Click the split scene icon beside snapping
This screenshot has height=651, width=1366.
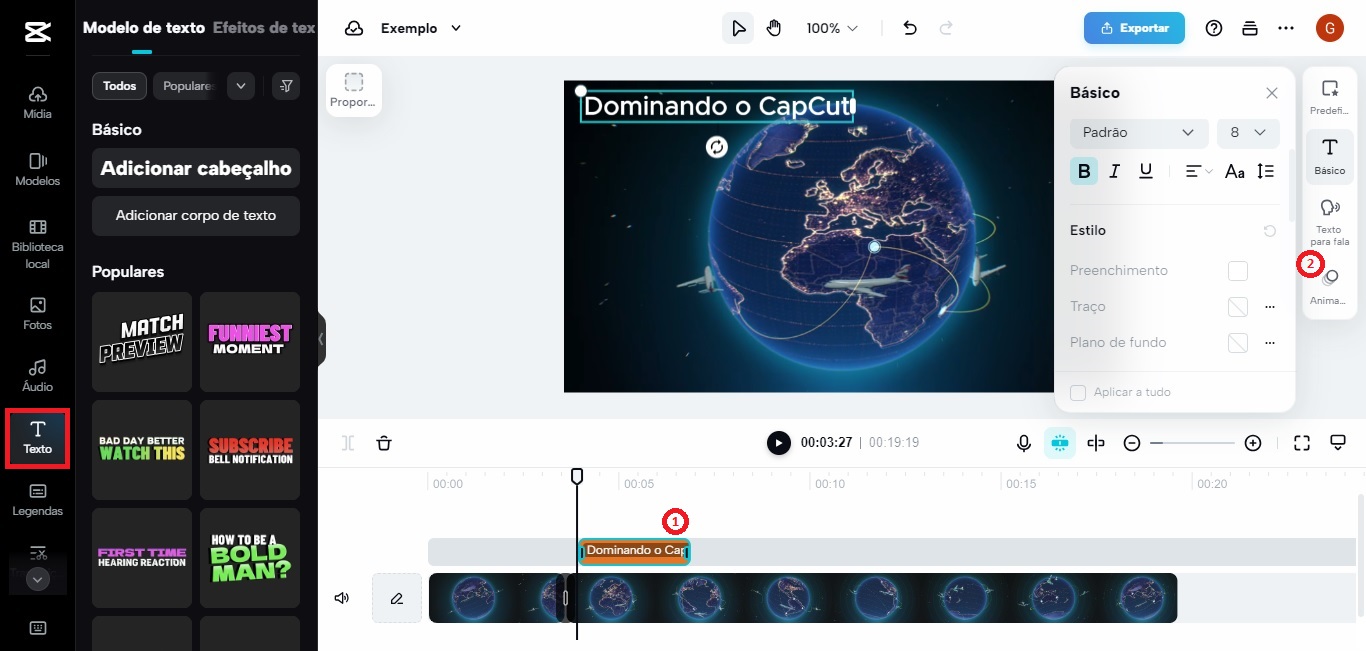click(1096, 443)
